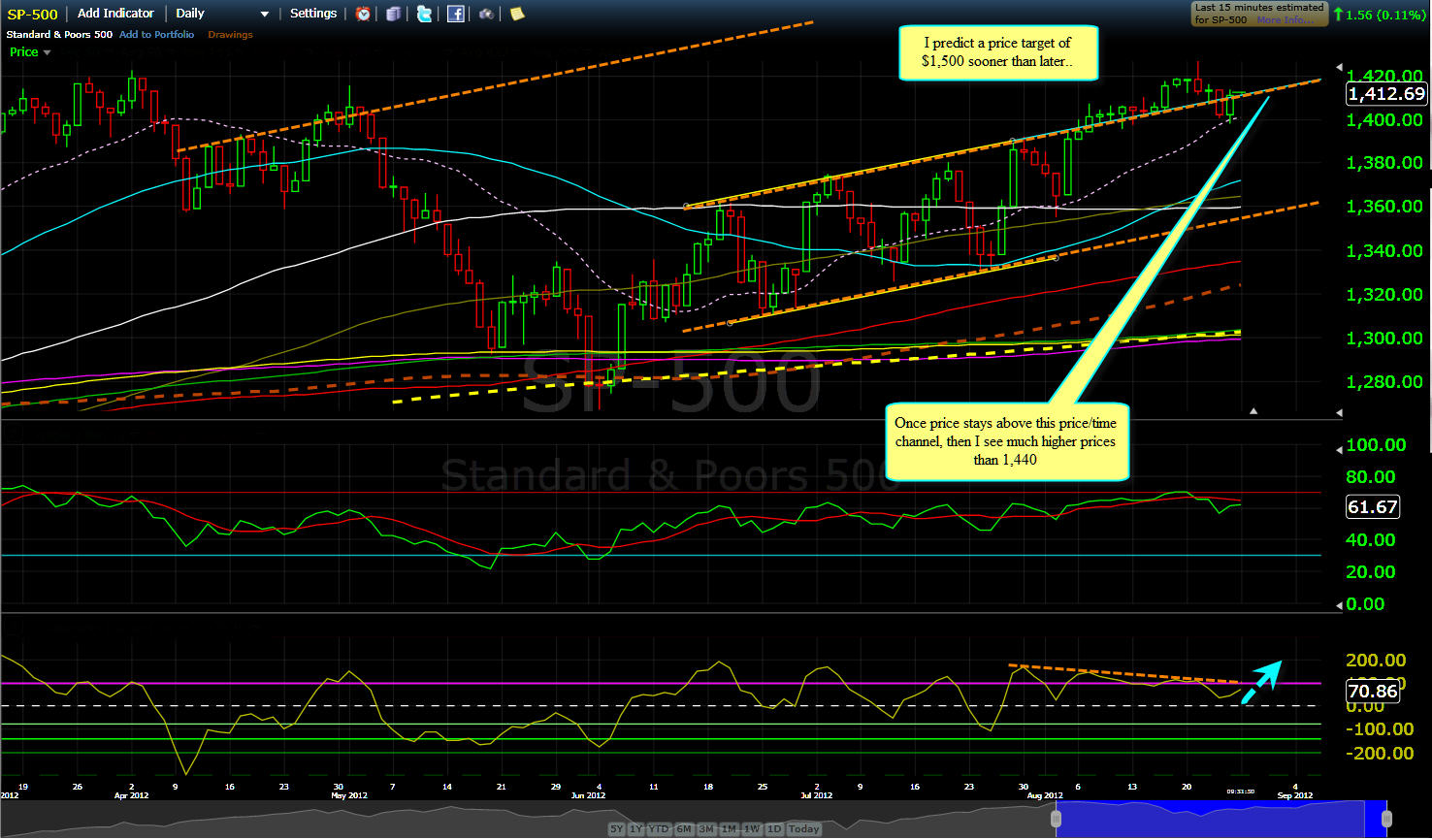The width and height of the screenshot is (1432, 840).
Task: Share chart via the Facebook icon
Action: click(456, 14)
